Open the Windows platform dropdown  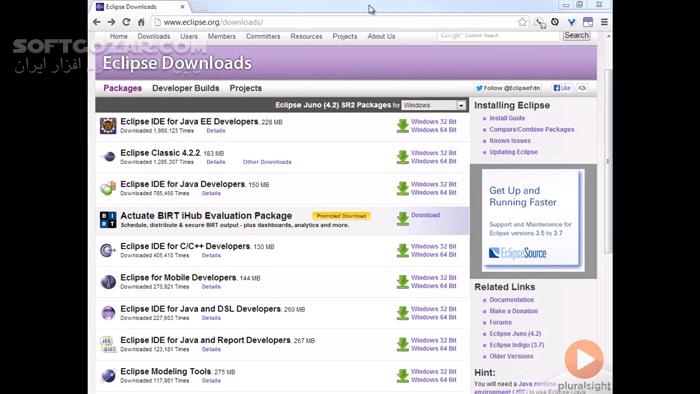[433, 105]
